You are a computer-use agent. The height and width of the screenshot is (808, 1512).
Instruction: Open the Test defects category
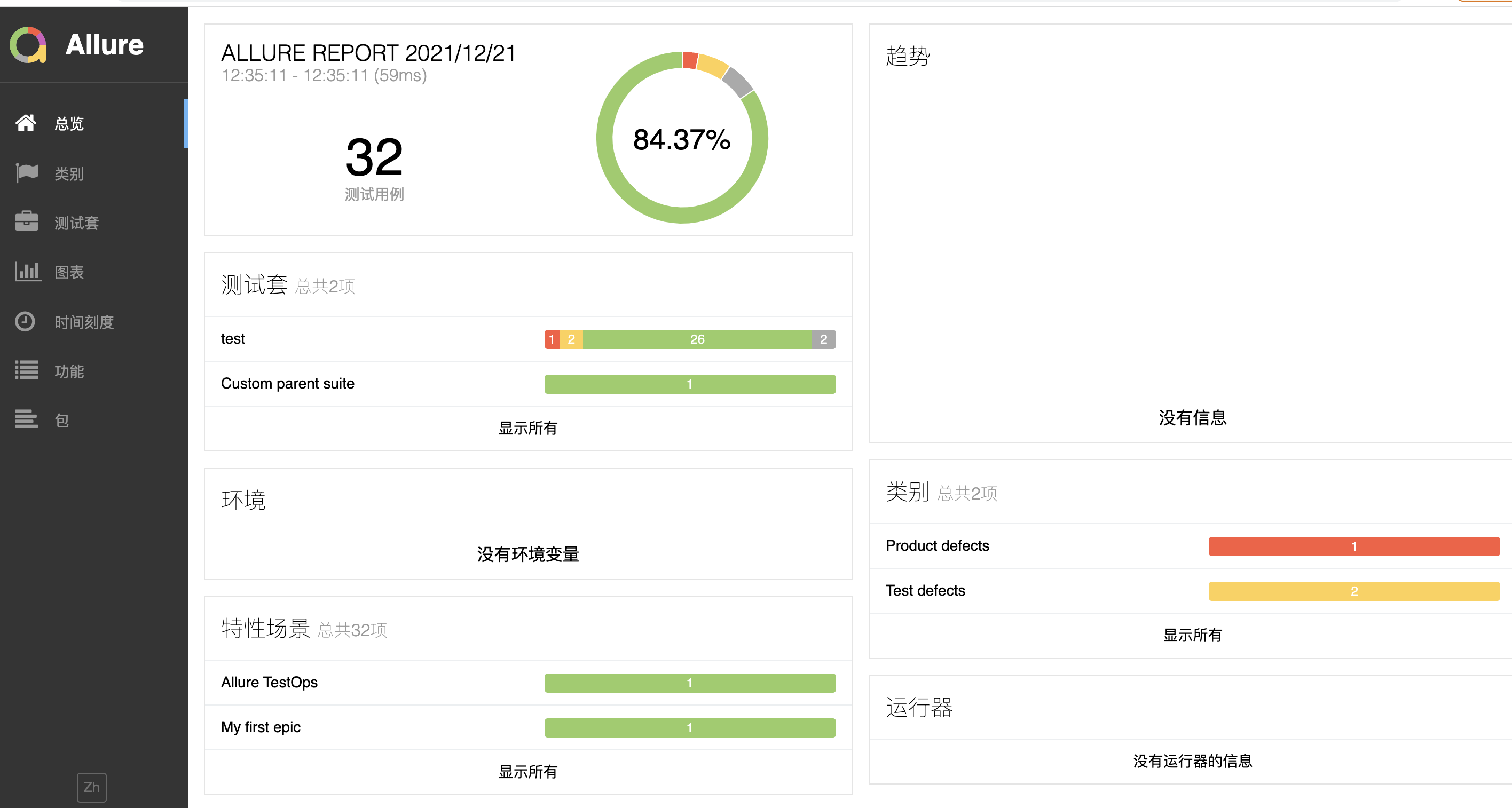(x=925, y=590)
